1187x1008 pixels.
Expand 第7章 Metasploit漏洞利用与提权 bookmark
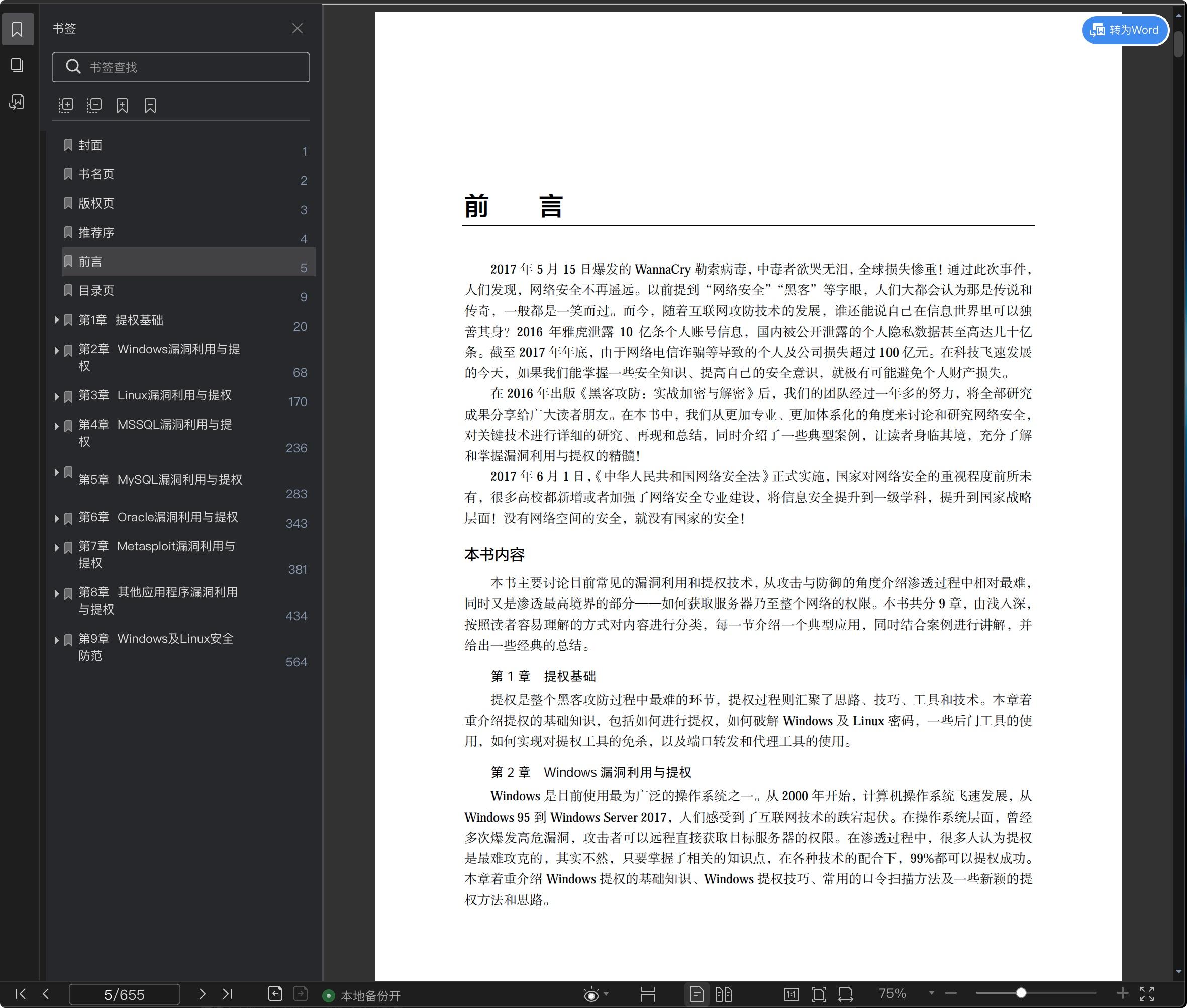coord(57,547)
